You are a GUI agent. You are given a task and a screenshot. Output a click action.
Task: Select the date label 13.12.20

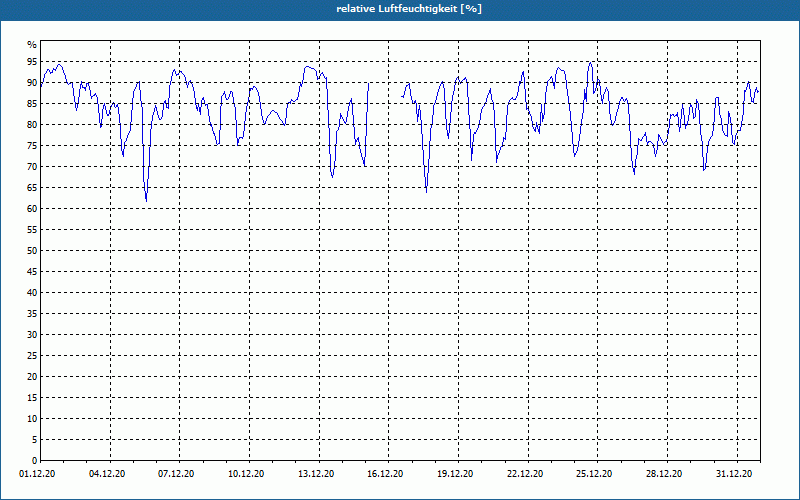(316, 474)
